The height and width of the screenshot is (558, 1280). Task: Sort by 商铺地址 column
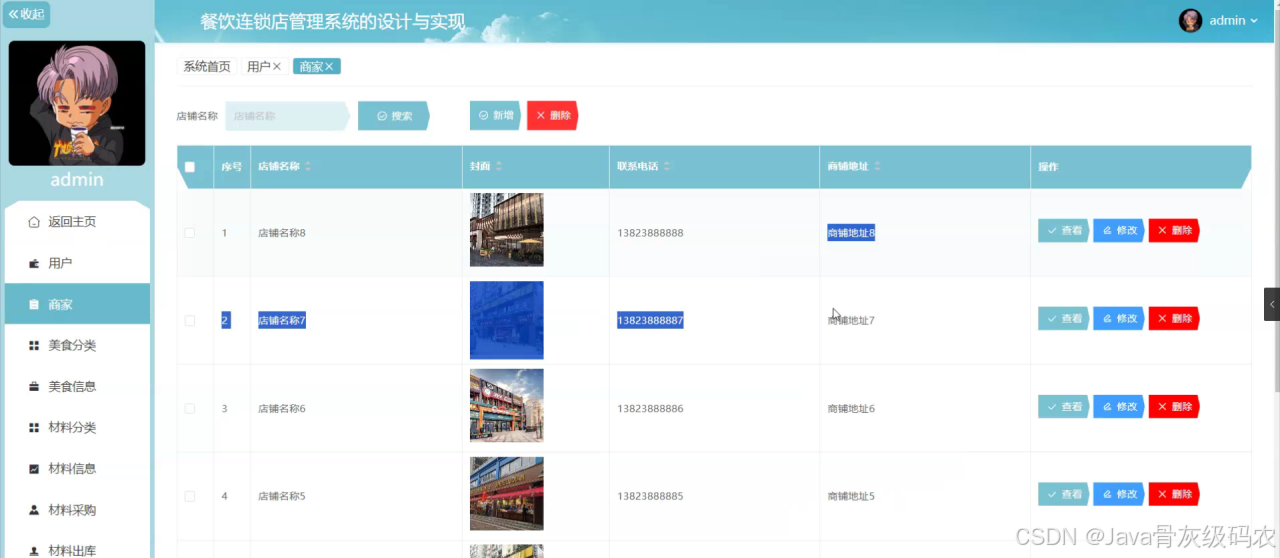(x=877, y=166)
